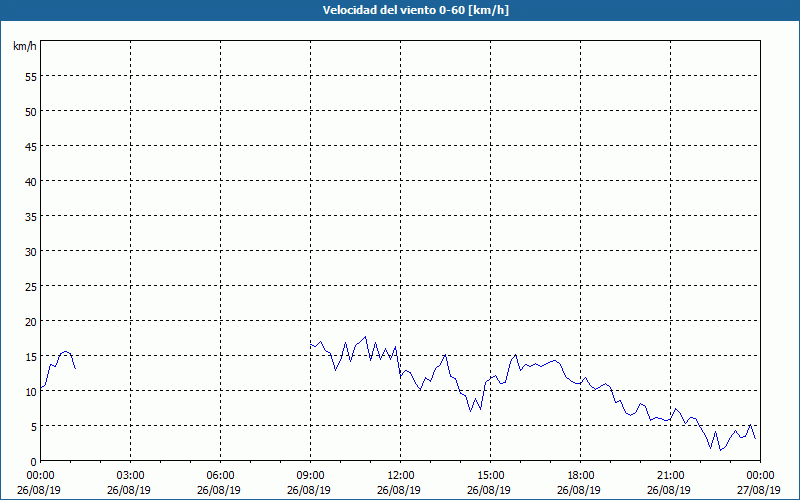800x500 pixels.
Task: Click the 03:00 time label
Action: click(131, 476)
